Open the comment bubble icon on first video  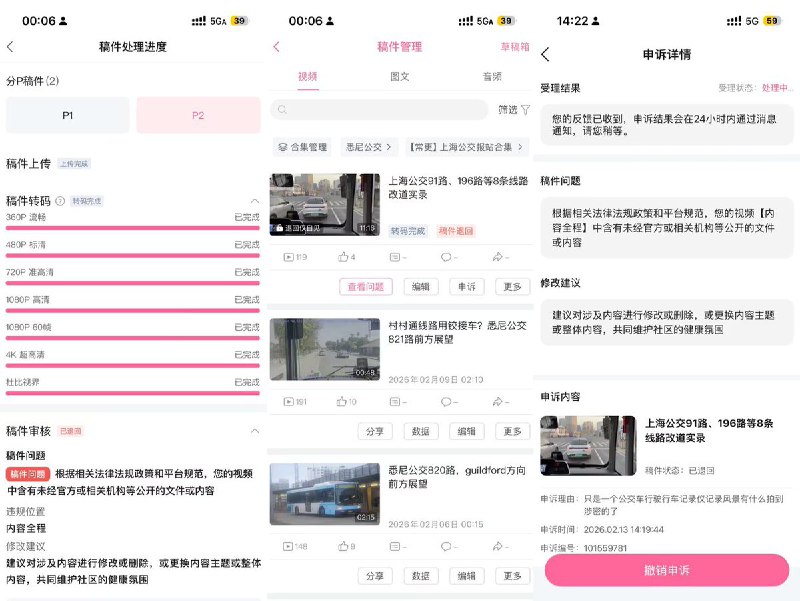tap(446, 257)
